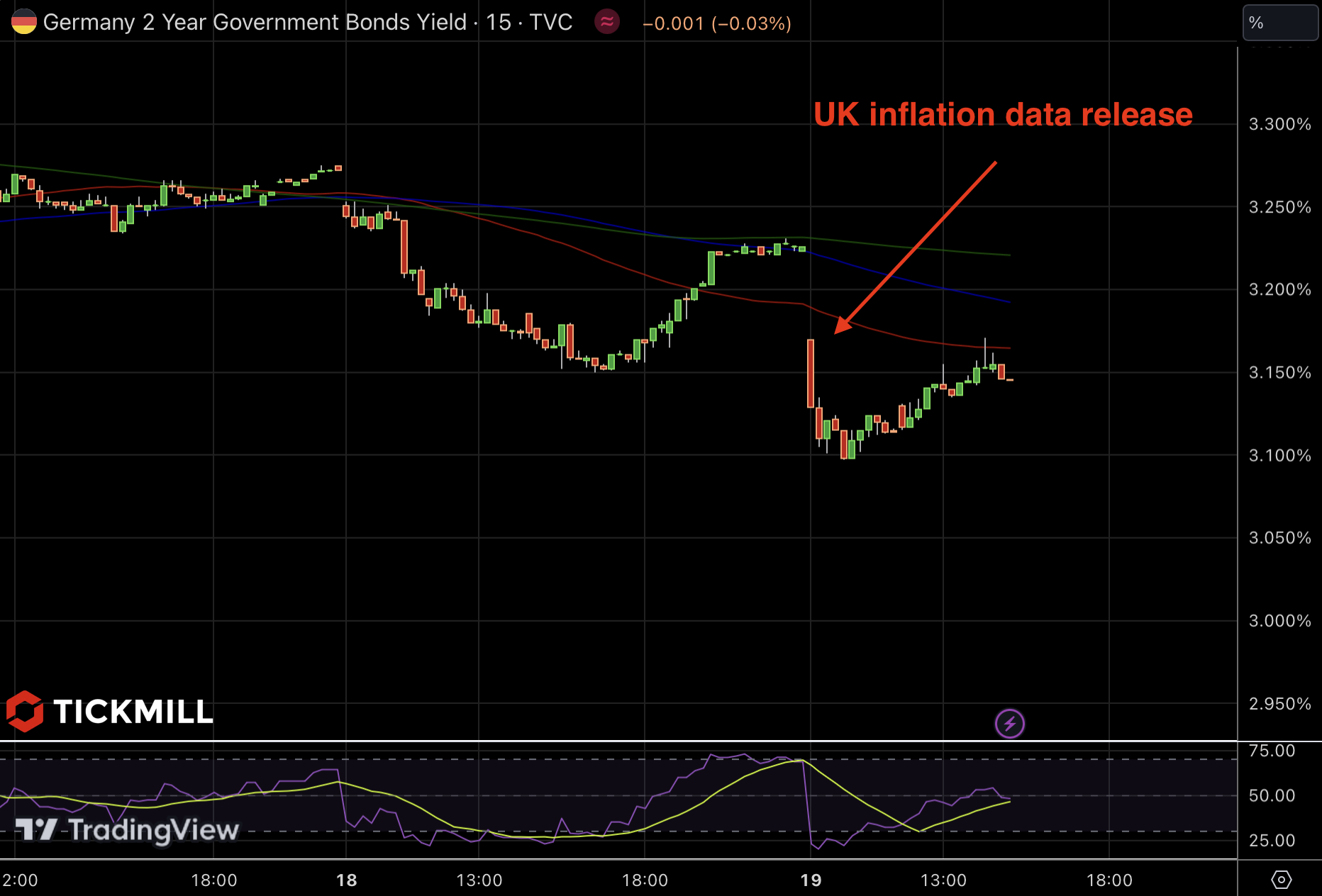Select the 15 interval label in title

click(498, 23)
